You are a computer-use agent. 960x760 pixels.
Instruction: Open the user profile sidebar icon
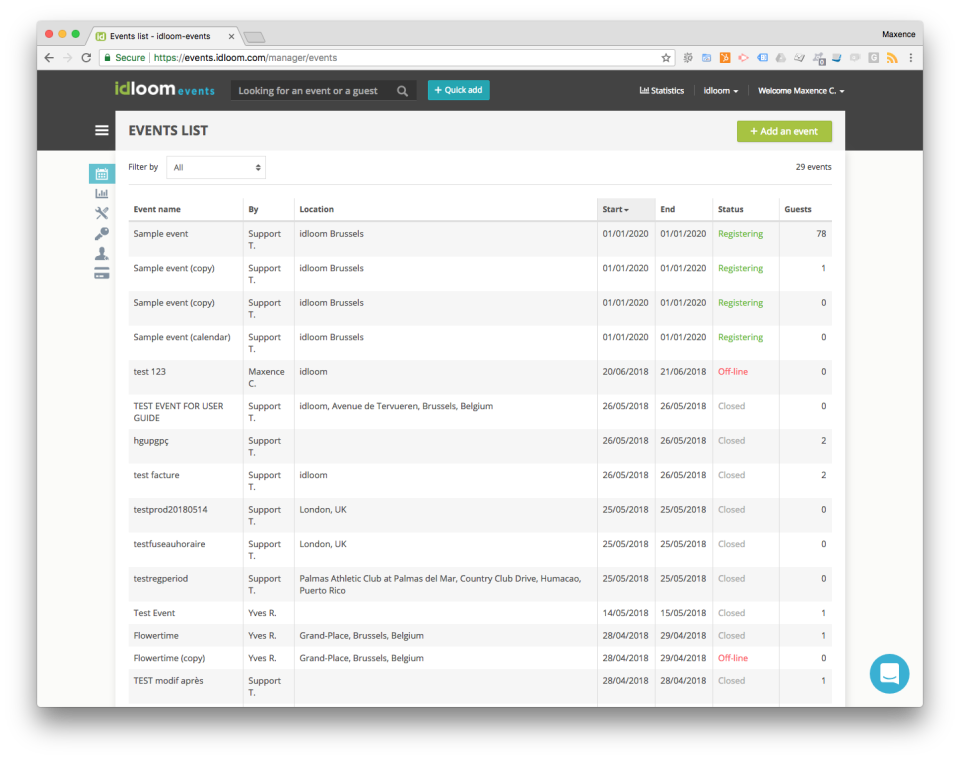coord(102,253)
